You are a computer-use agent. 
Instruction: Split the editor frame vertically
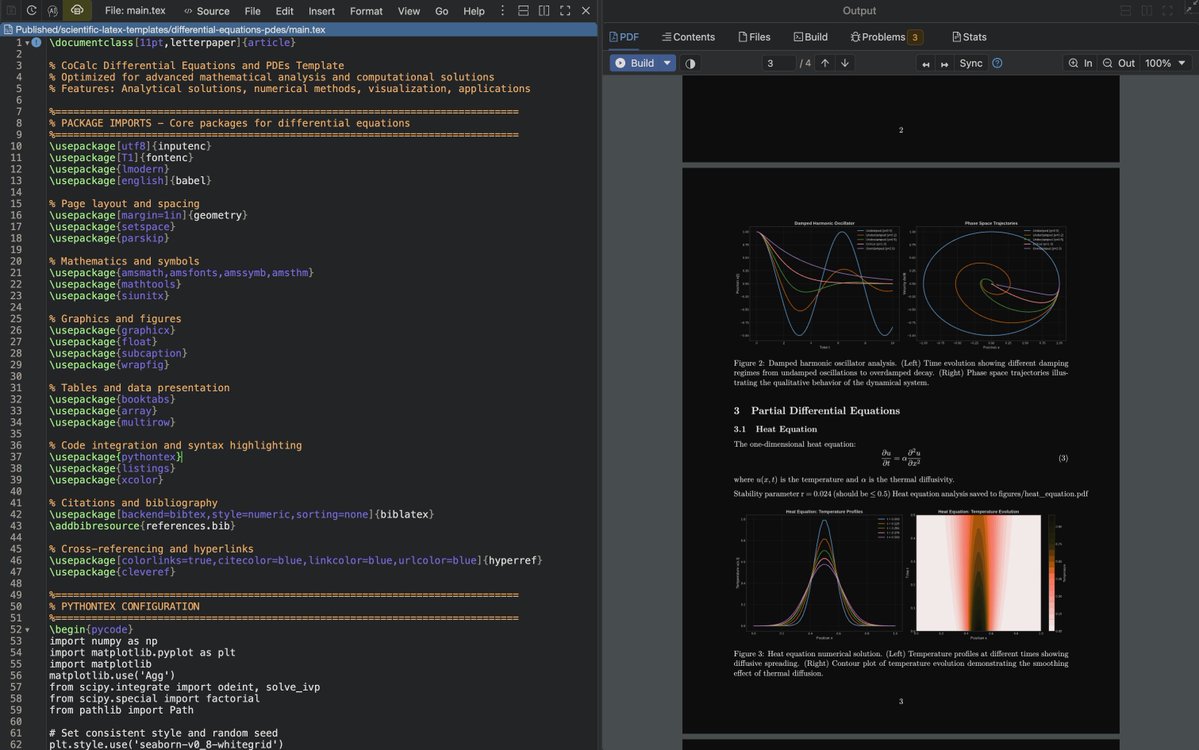point(542,10)
